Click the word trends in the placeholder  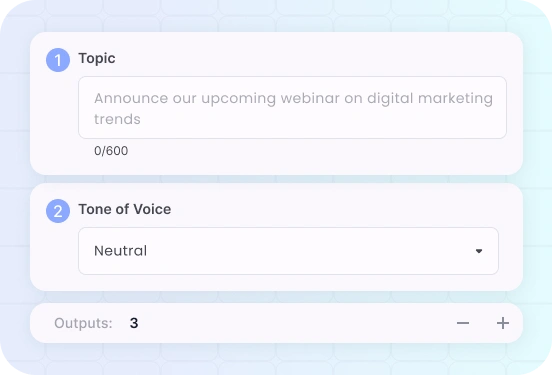coord(117,119)
